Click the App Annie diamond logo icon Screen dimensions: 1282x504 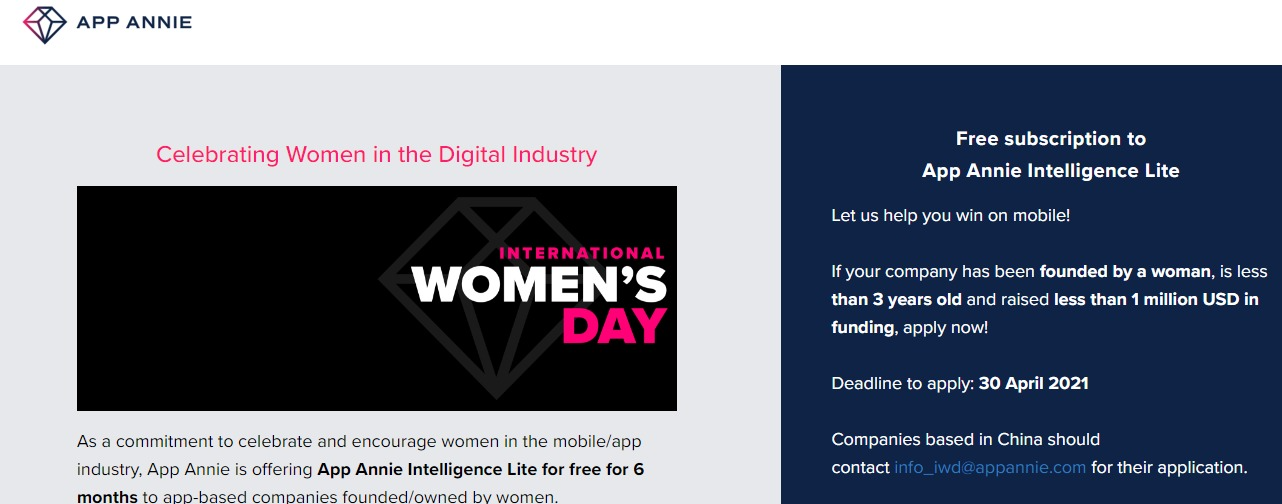pyautogui.click(x=43, y=24)
